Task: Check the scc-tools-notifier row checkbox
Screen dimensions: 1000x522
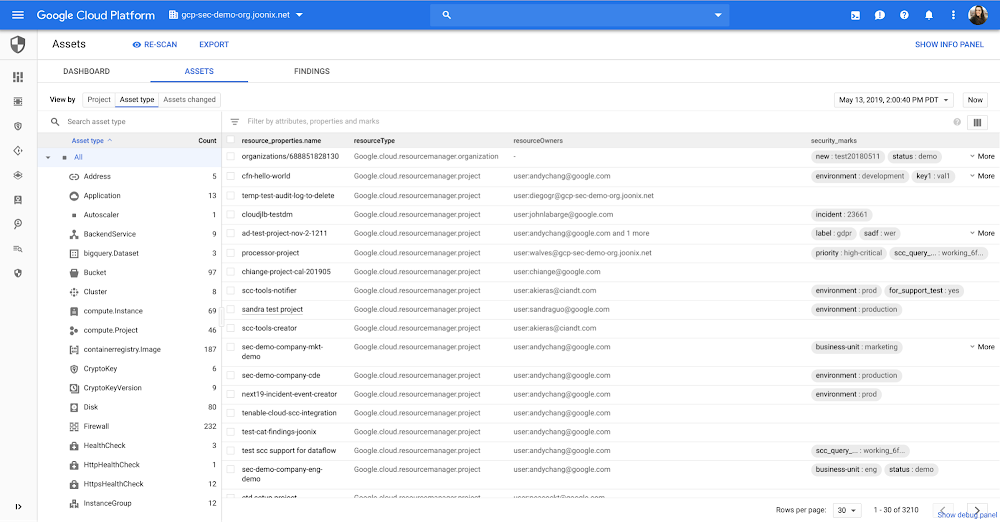Action: pyautogui.click(x=231, y=290)
